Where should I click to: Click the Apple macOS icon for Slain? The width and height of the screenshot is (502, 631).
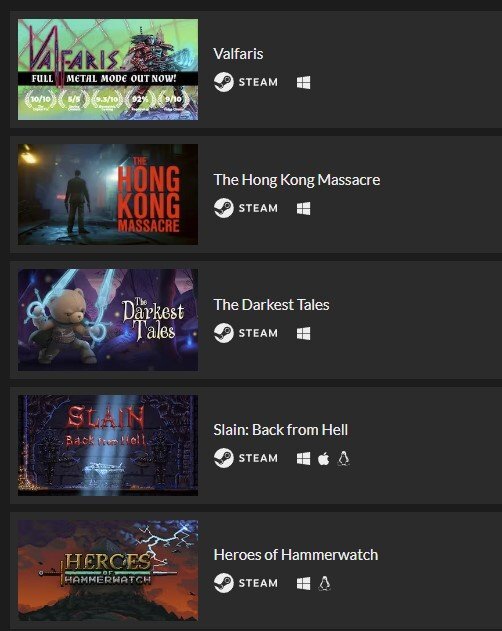323,458
